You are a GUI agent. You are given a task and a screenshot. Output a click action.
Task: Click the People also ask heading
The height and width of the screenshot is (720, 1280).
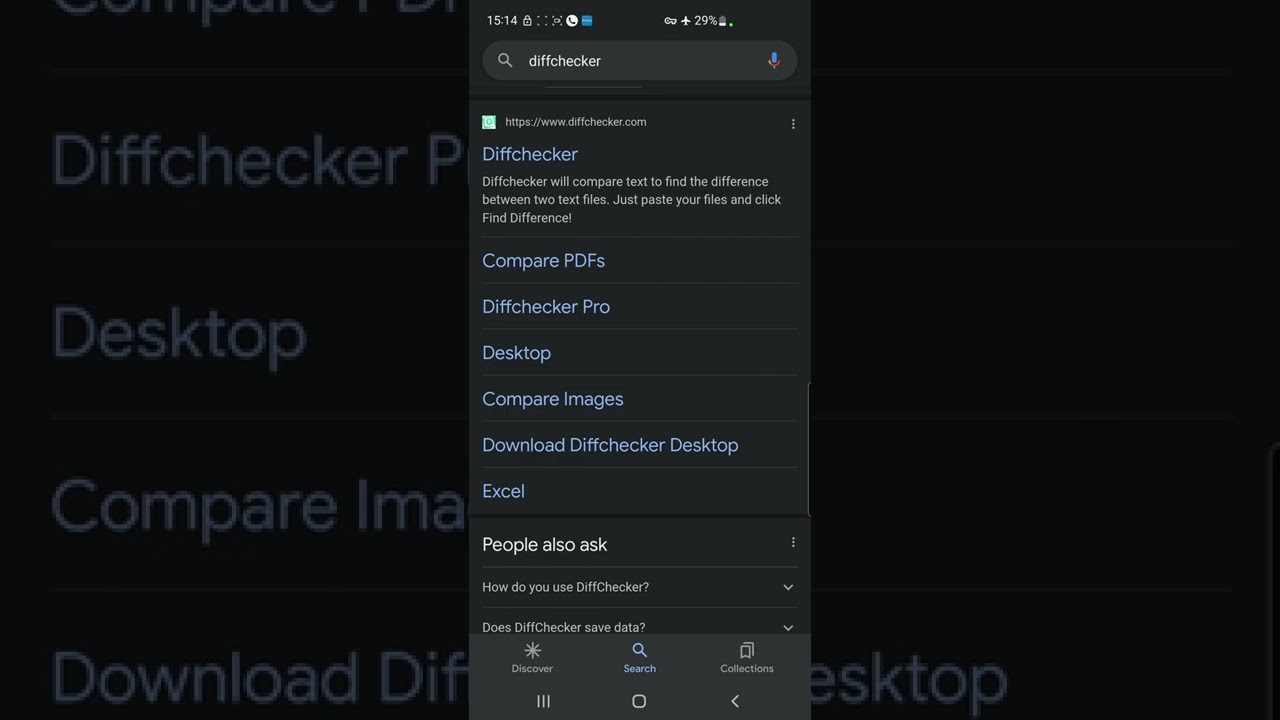[x=545, y=544]
